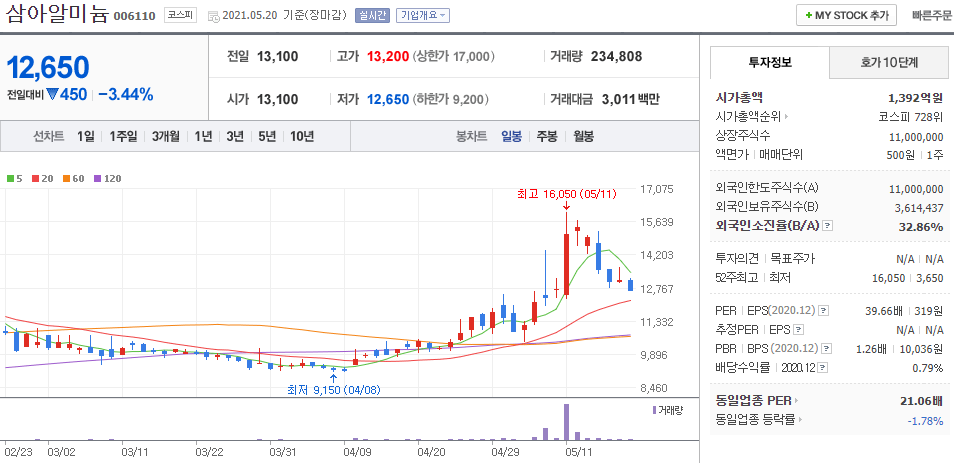Click the clock icon beside the date
Viewport: 954px width, 463px height.
click(x=214, y=16)
